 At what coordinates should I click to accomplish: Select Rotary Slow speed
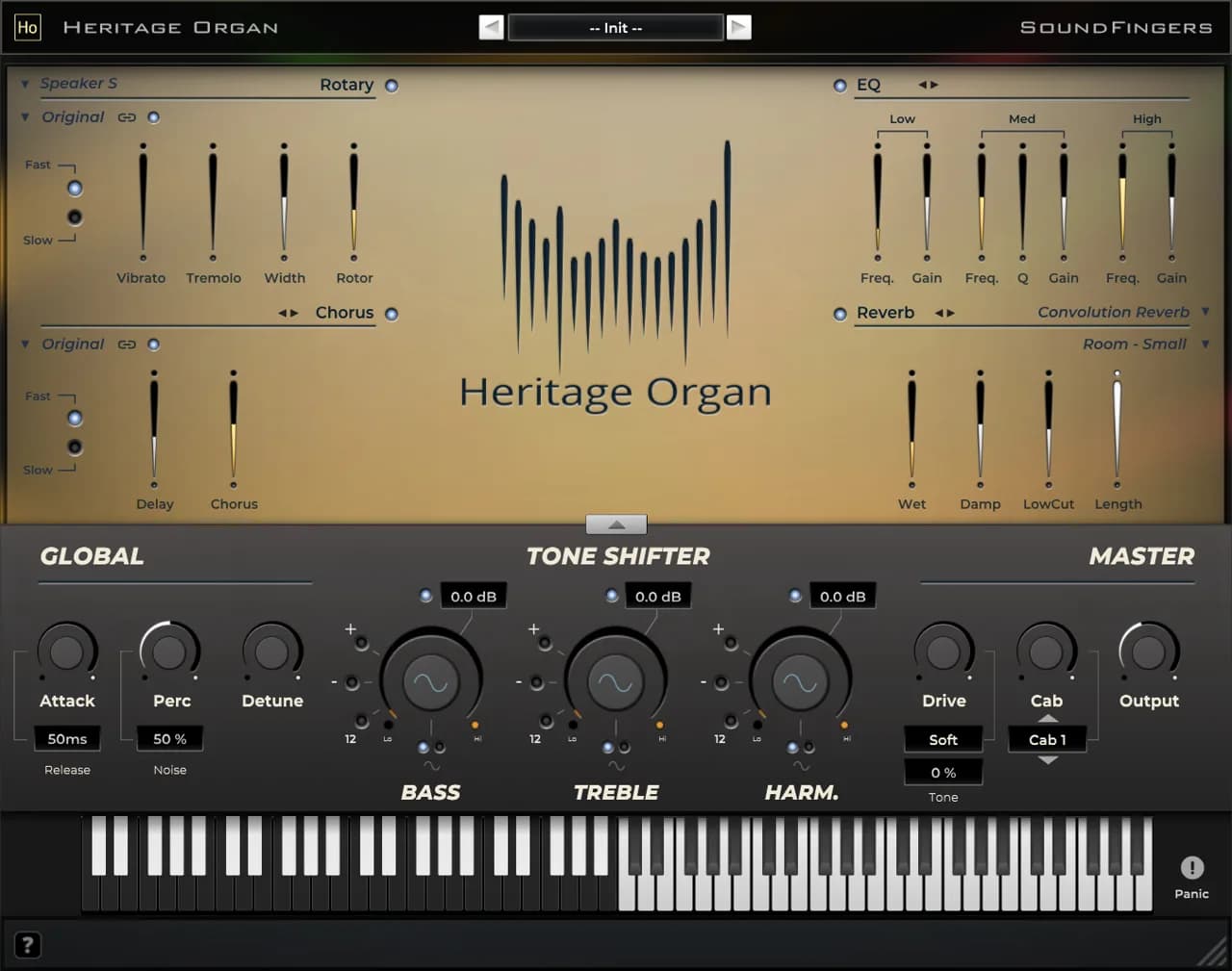pos(75,217)
